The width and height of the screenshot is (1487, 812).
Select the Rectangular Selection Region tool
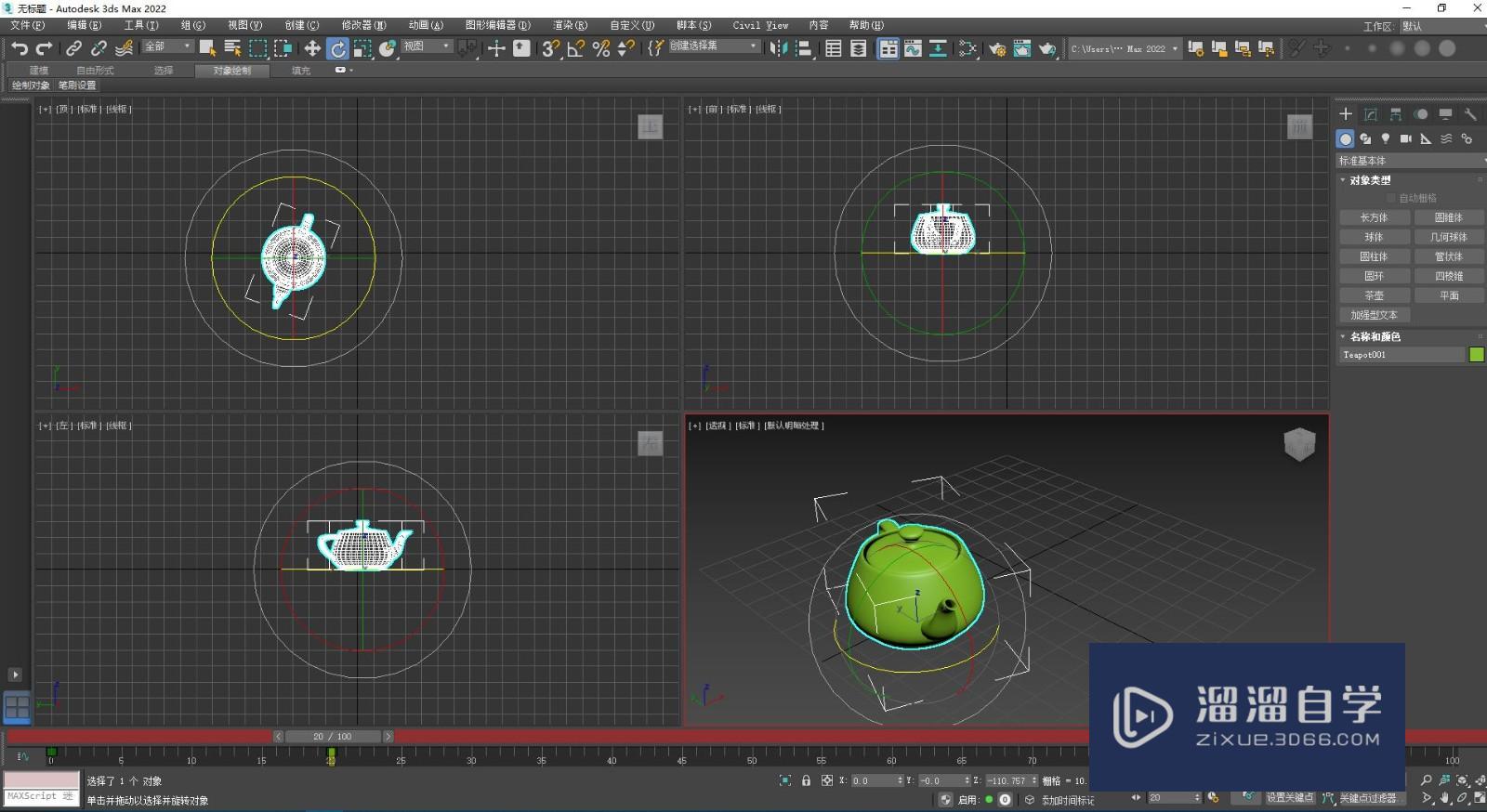point(257,48)
